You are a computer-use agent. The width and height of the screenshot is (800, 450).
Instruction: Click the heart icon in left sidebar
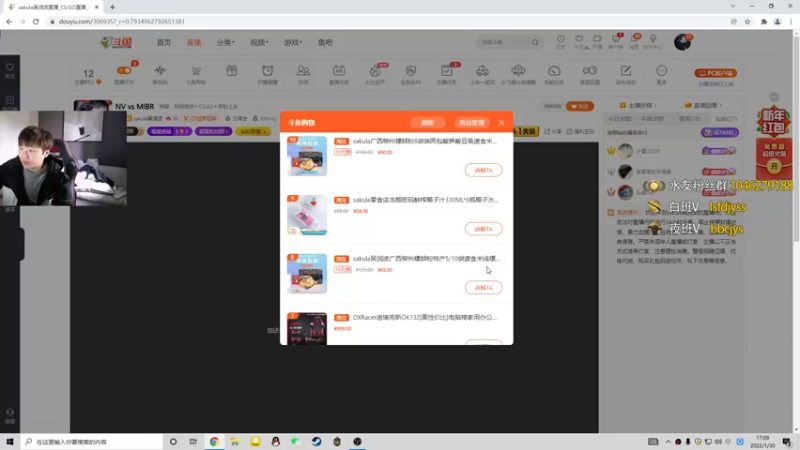click(10, 67)
